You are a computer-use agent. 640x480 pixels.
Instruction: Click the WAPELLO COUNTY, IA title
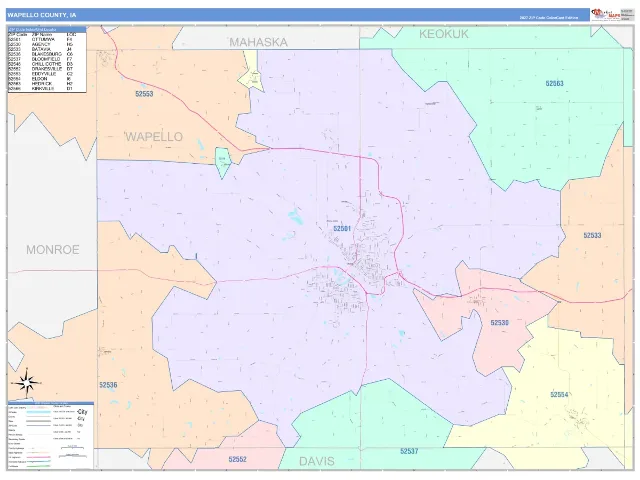42,15
